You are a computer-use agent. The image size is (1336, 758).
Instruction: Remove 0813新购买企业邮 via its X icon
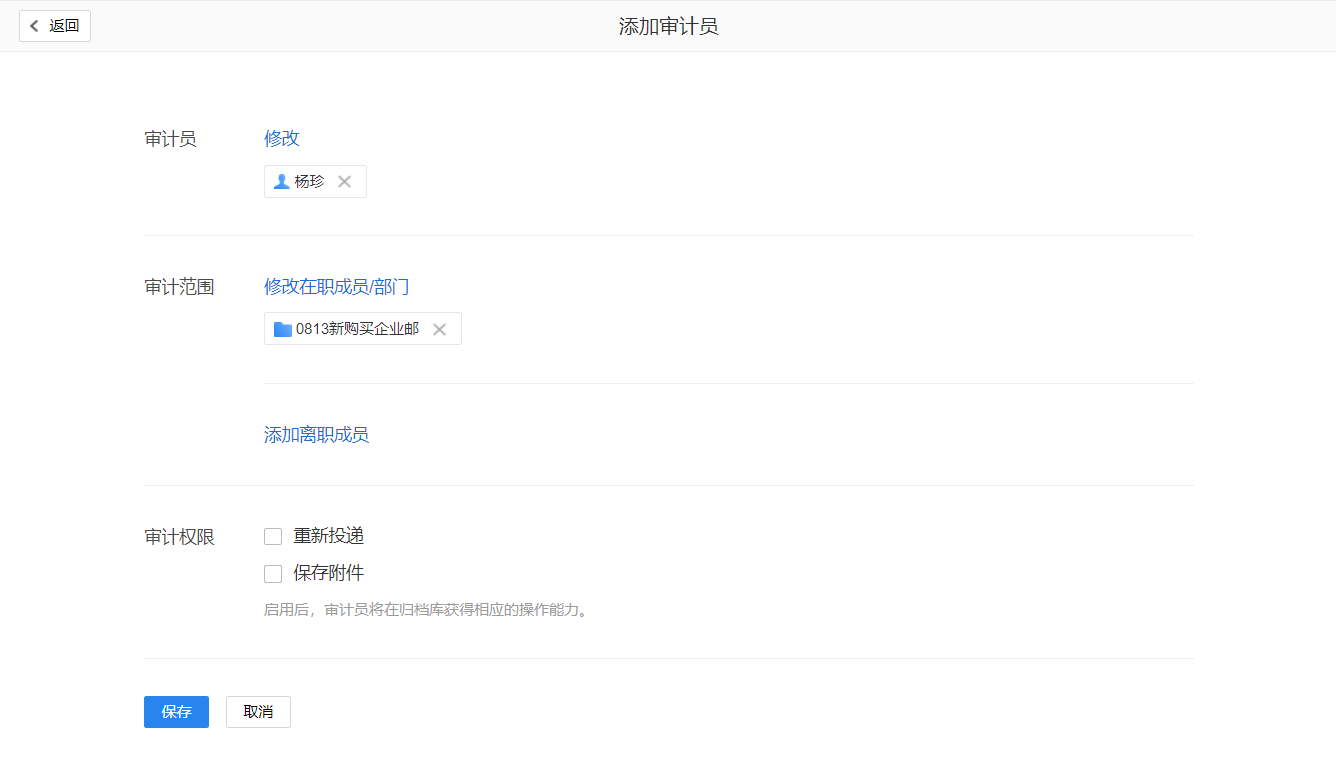(439, 328)
